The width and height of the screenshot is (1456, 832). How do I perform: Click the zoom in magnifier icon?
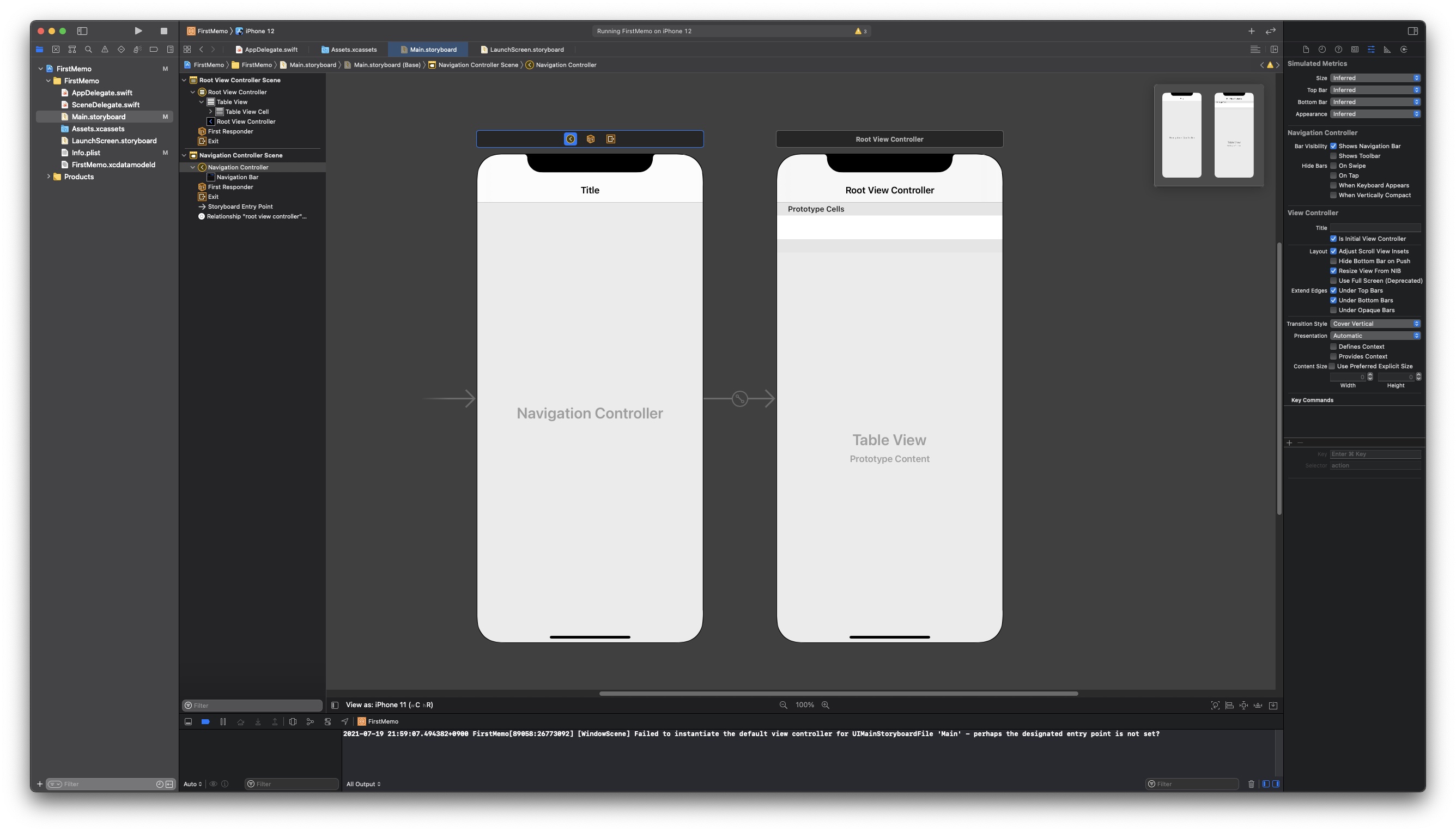(x=825, y=705)
